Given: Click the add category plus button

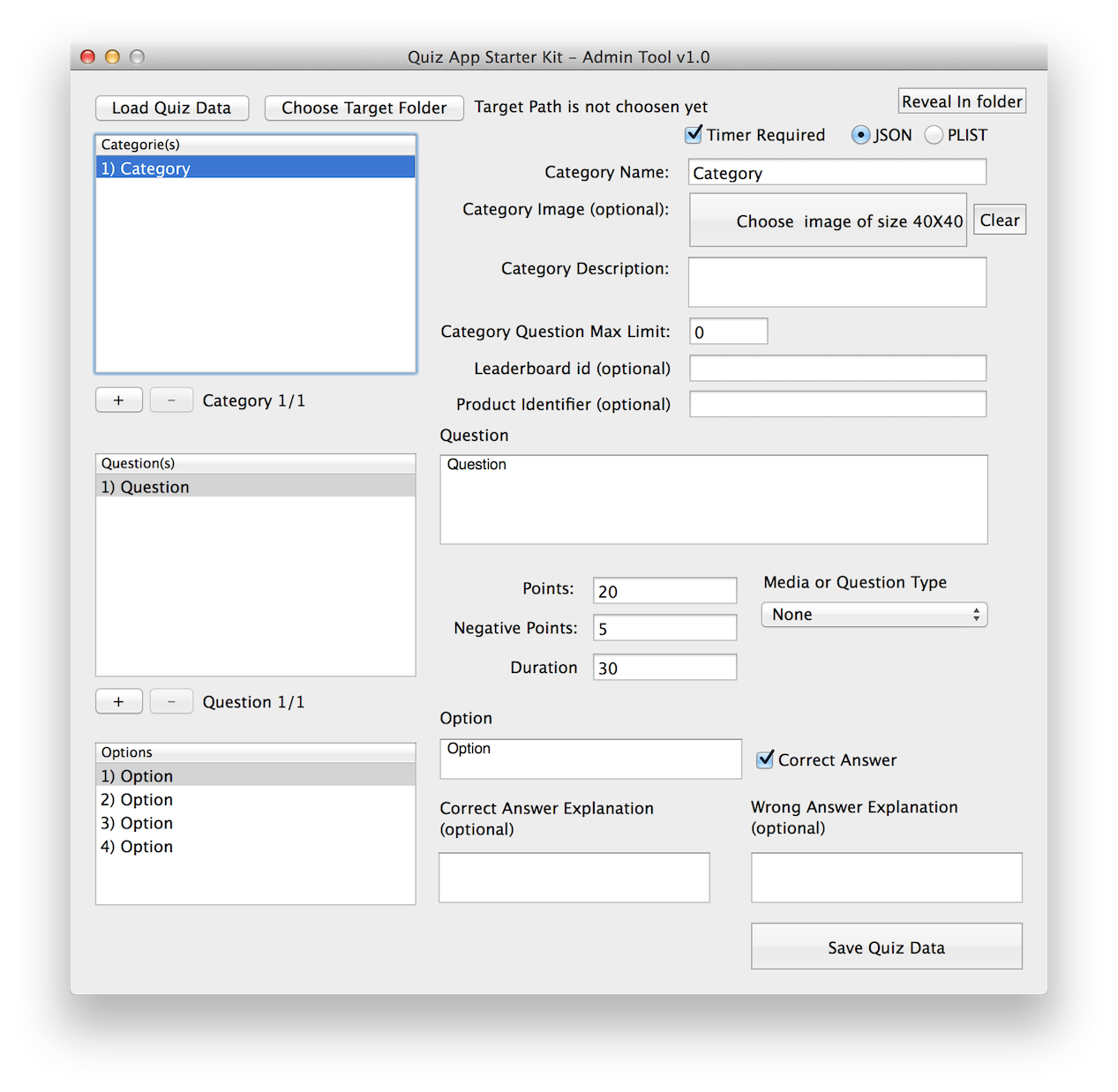Looking at the screenshot, I should (118, 400).
